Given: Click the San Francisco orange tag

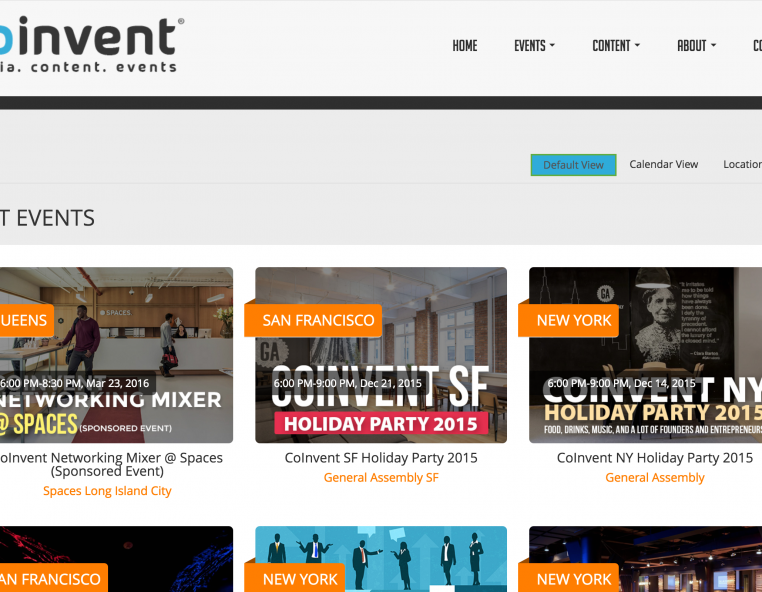Looking at the screenshot, I should [318, 320].
